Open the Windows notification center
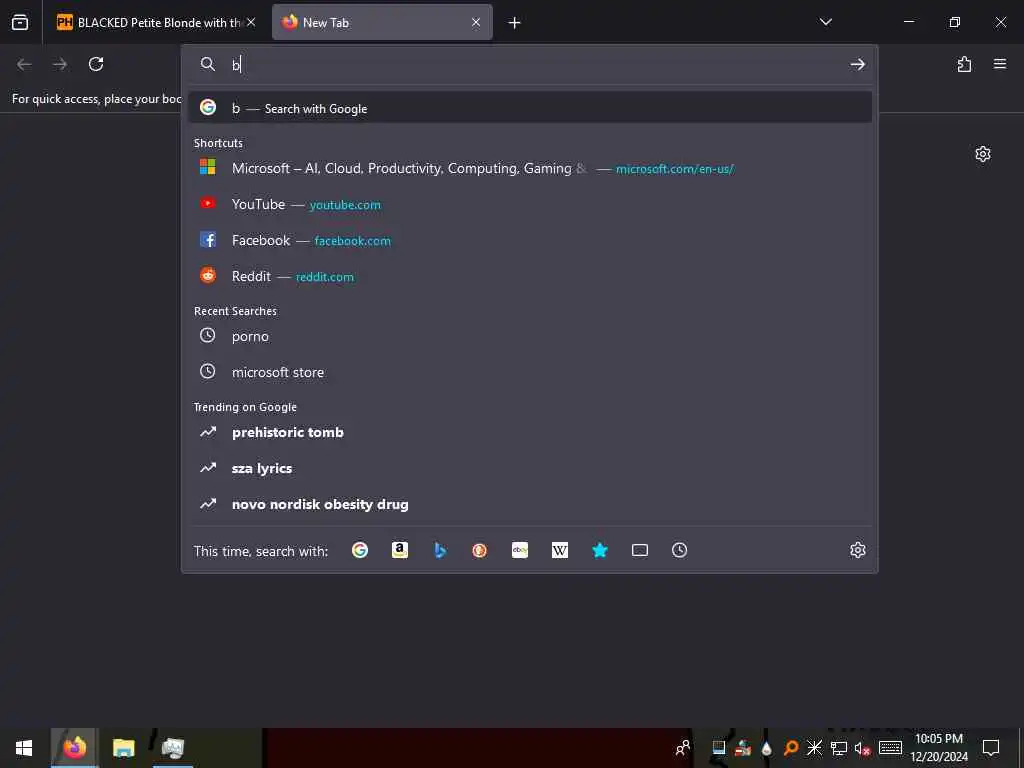1024x768 pixels. pos(991,748)
